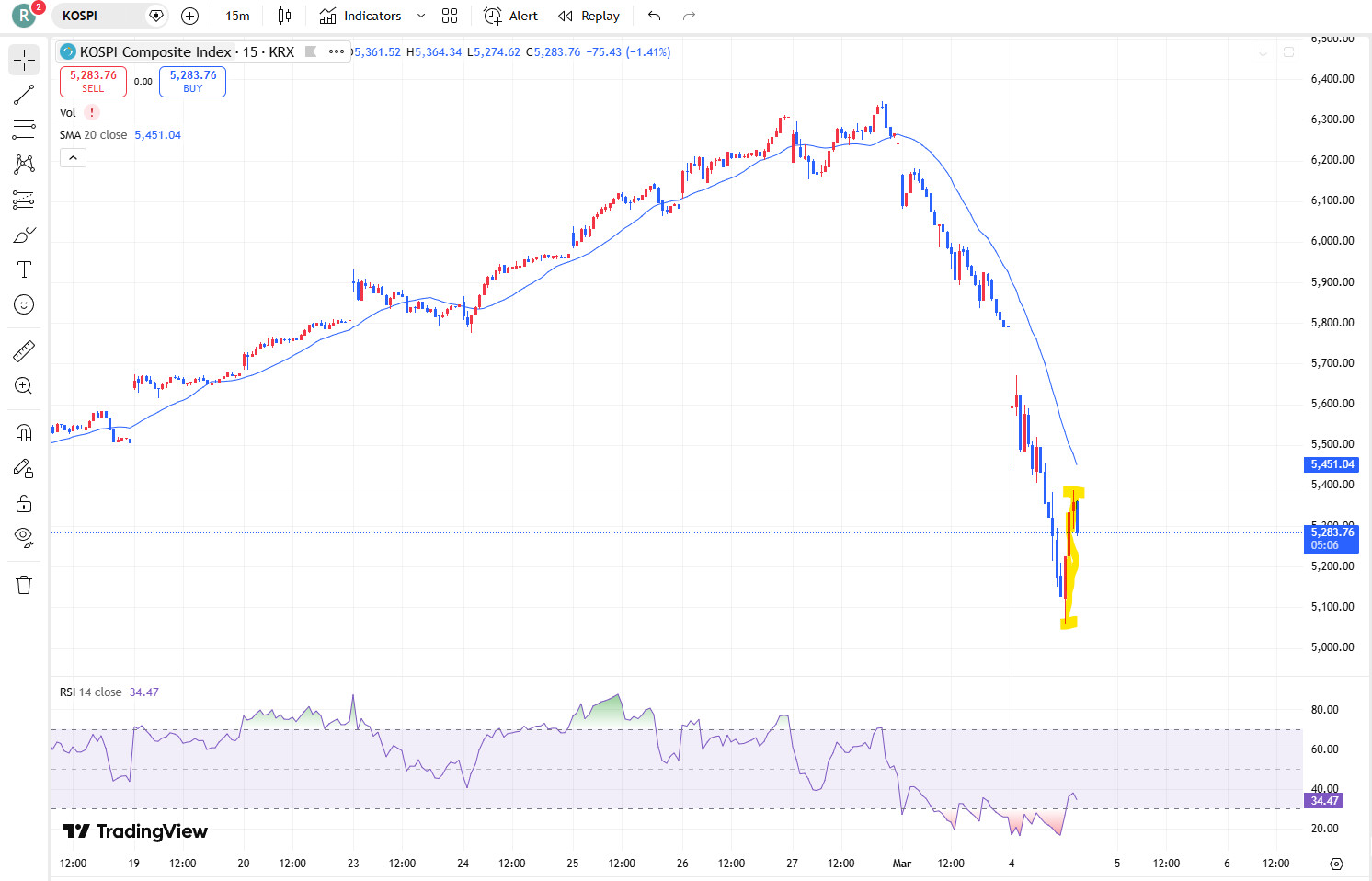Image resolution: width=1372 pixels, height=881 pixels.
Task: Click the purple 34.47 RSI scale label
Action: pyautogui.click(x=1324, y=801)
